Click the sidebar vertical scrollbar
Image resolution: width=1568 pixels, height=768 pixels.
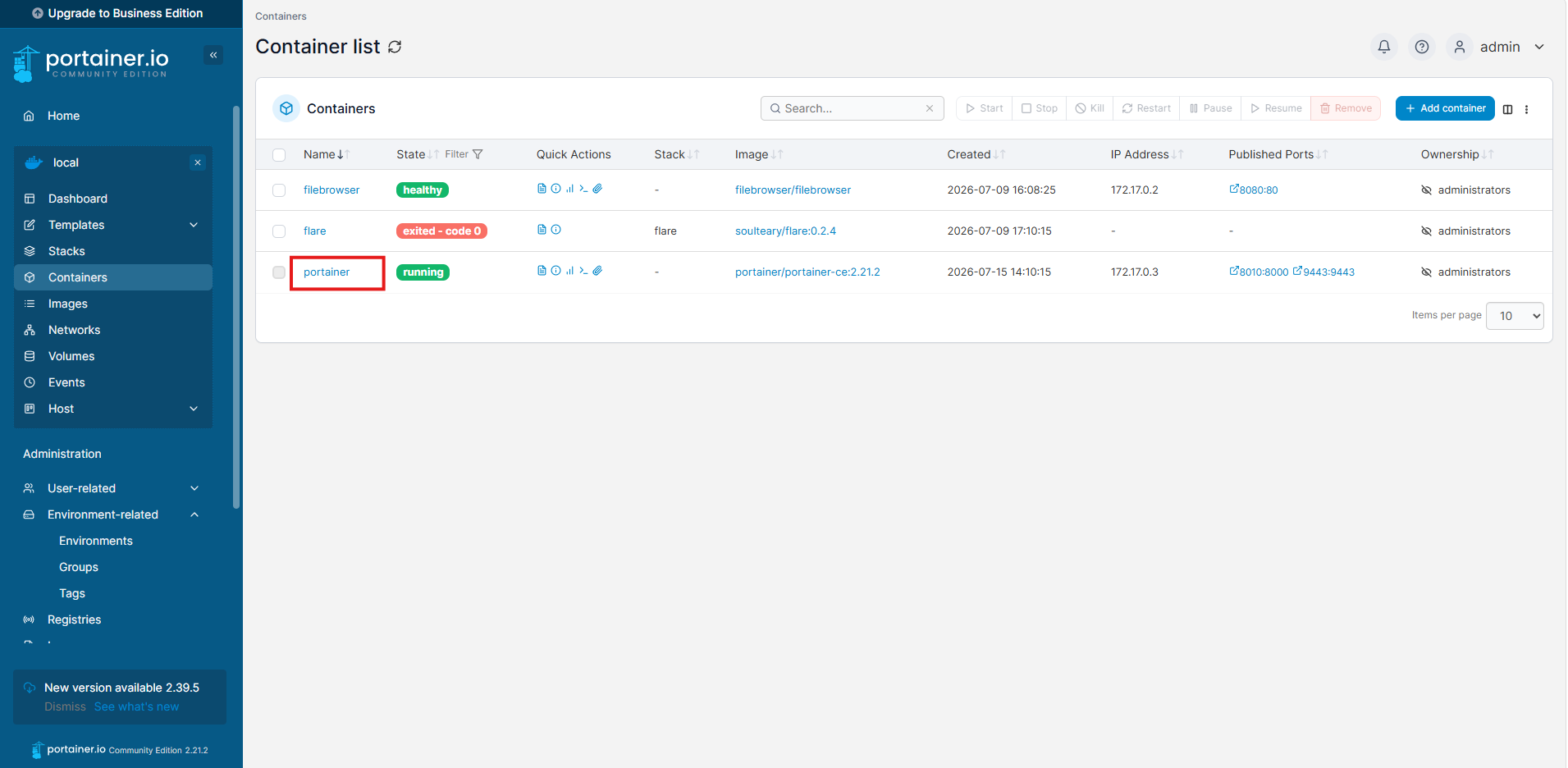coord(236,308)
